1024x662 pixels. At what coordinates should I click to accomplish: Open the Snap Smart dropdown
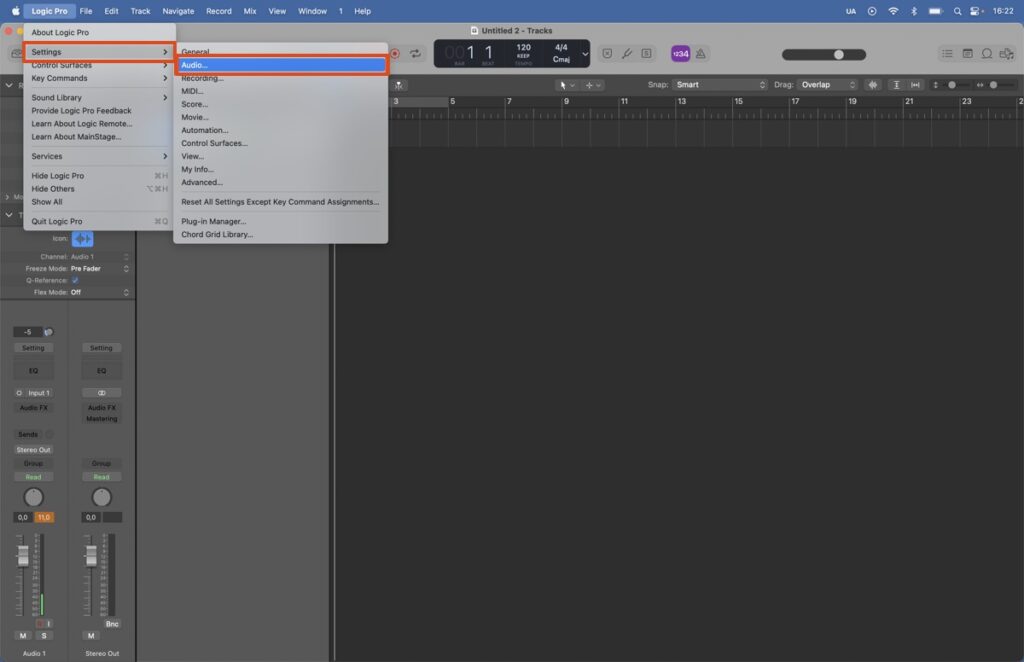(x=714, y=85)
